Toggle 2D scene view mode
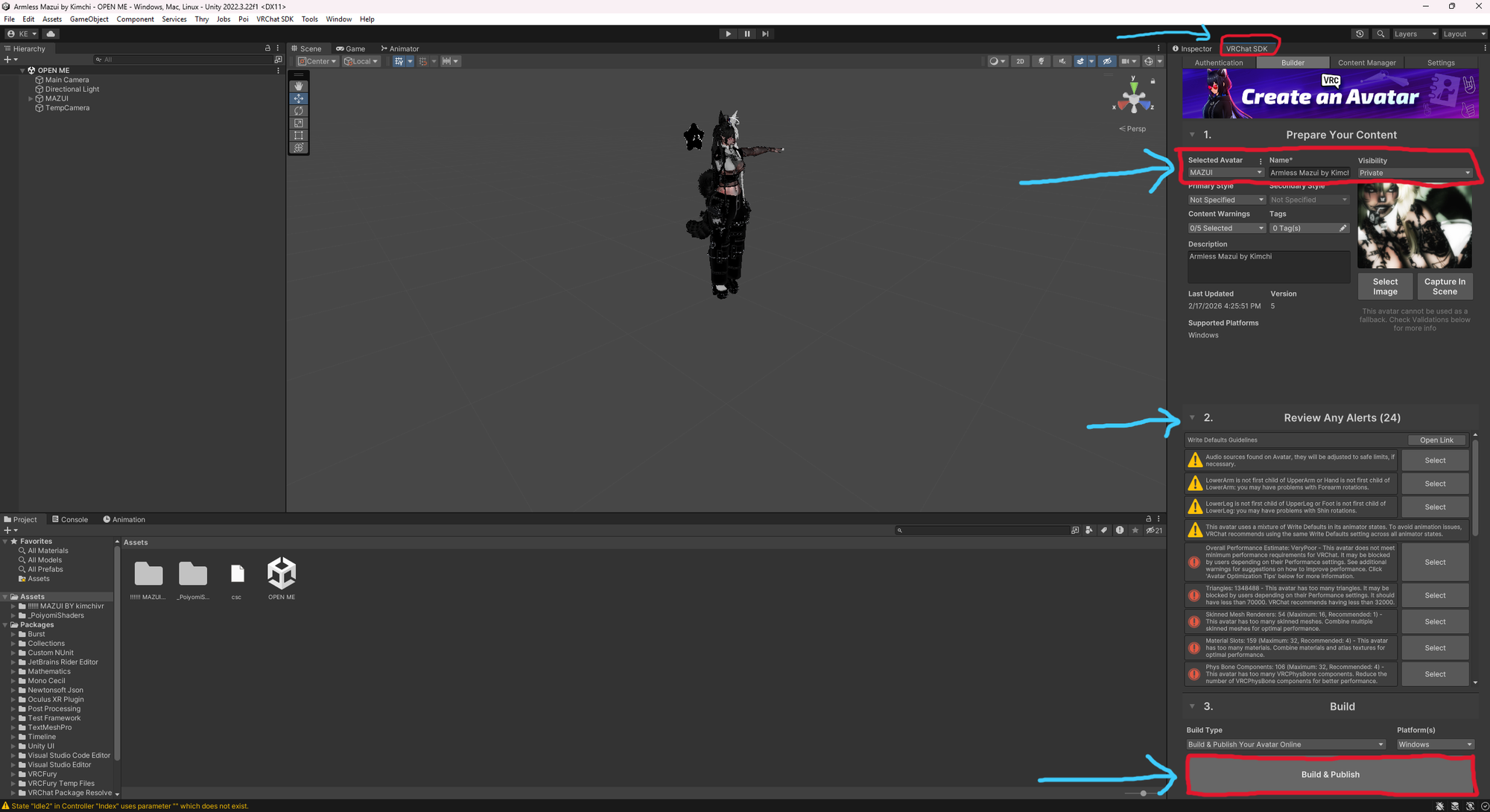Viewport: 1490px width, 812px height. coord(1020,62)
